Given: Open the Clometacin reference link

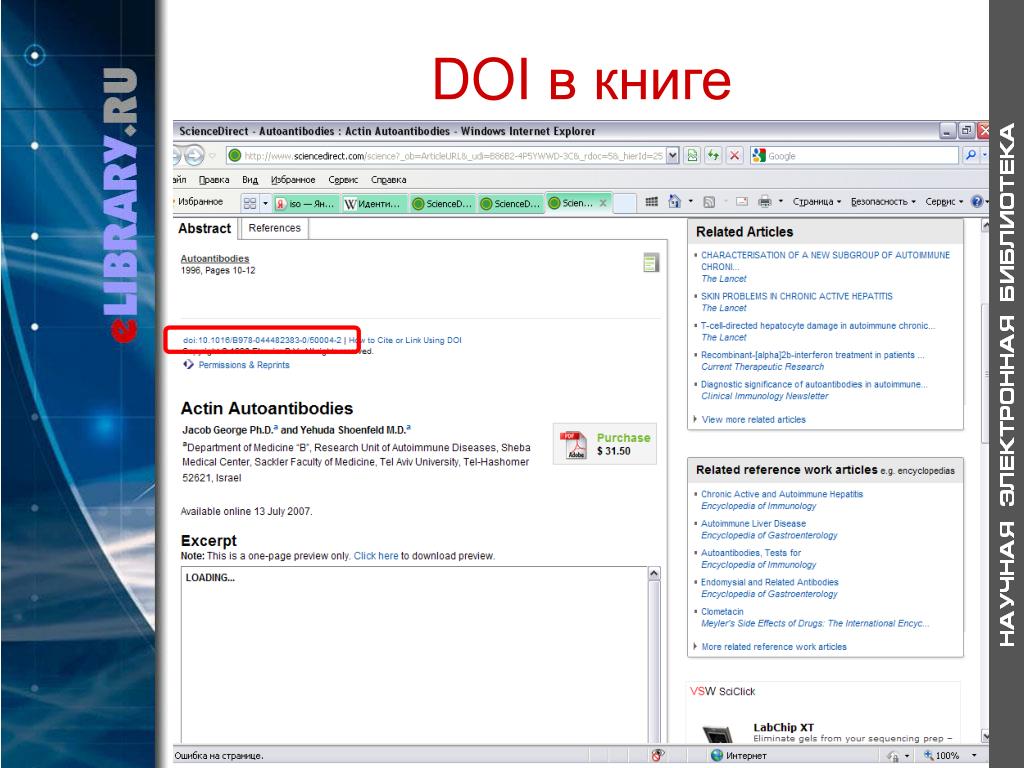Looking at the screenshot, I should click(722, 611).
